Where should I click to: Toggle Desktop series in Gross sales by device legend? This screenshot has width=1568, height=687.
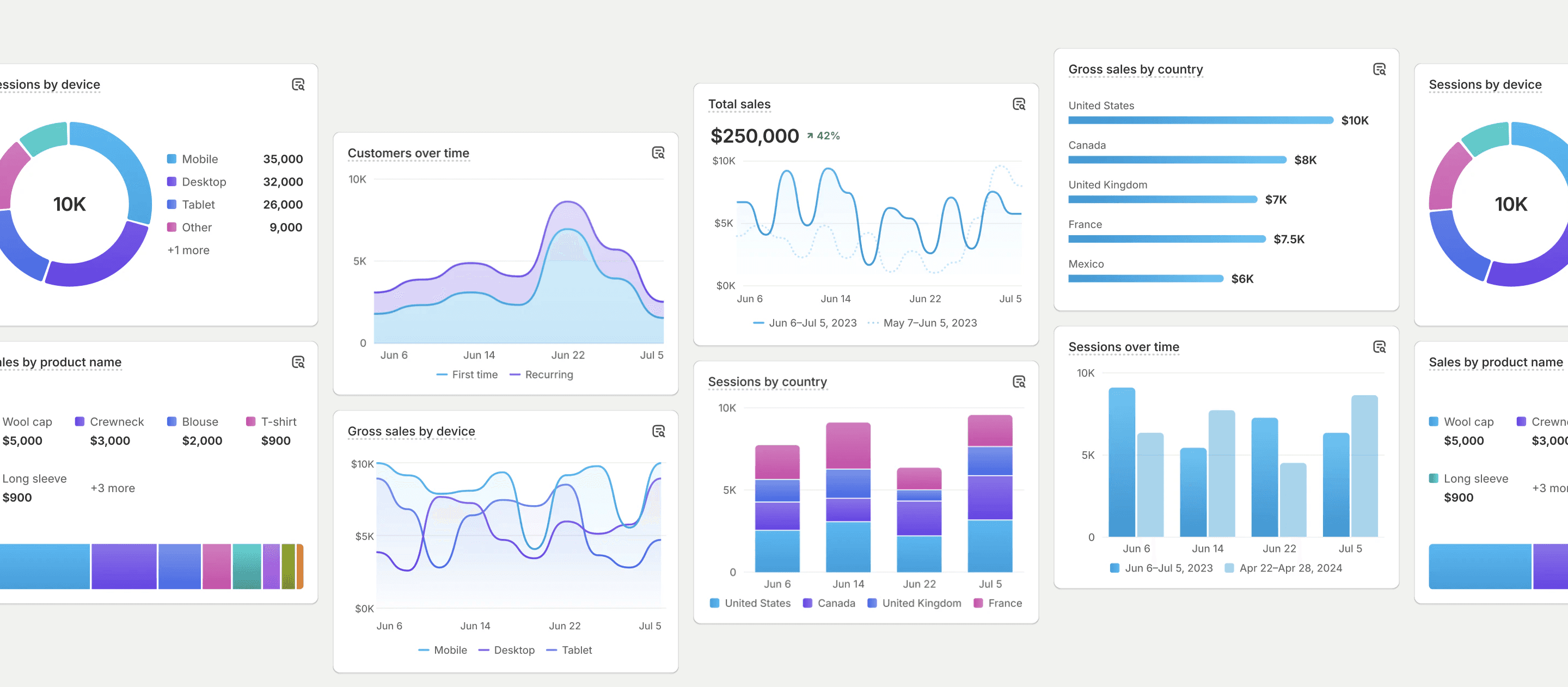click(506, 650)
